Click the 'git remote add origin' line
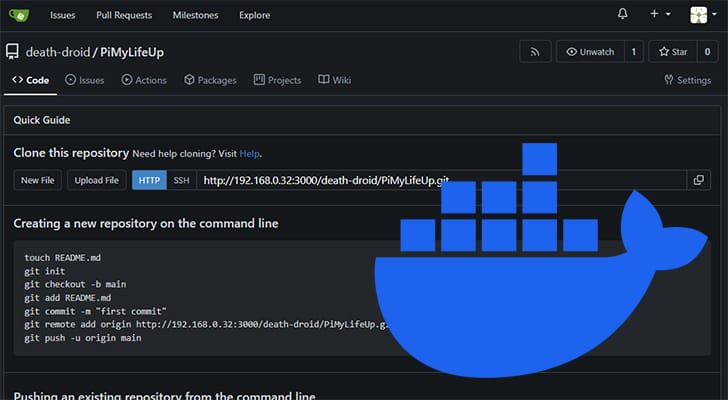 [x=205, y=324]
